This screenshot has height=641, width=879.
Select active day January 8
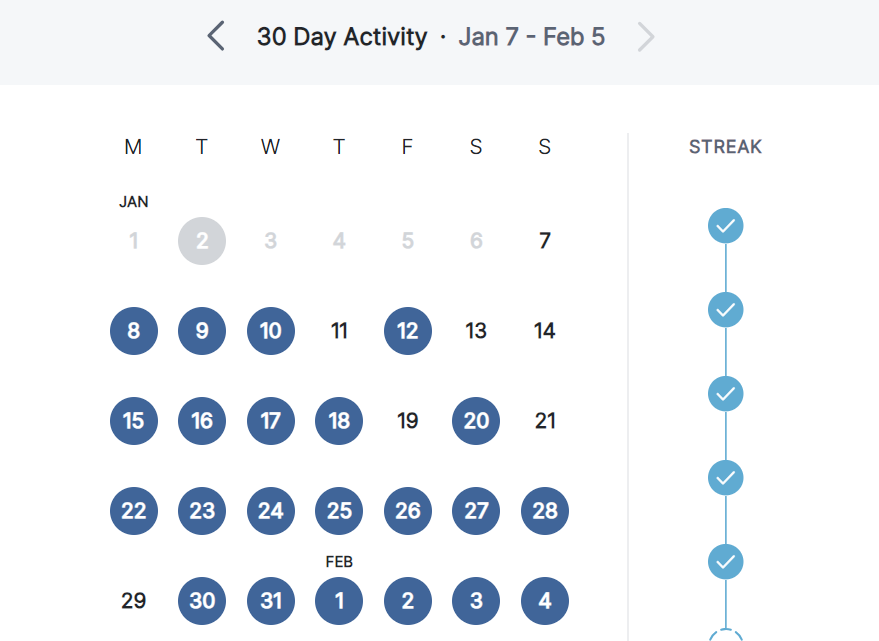point(133,331)
